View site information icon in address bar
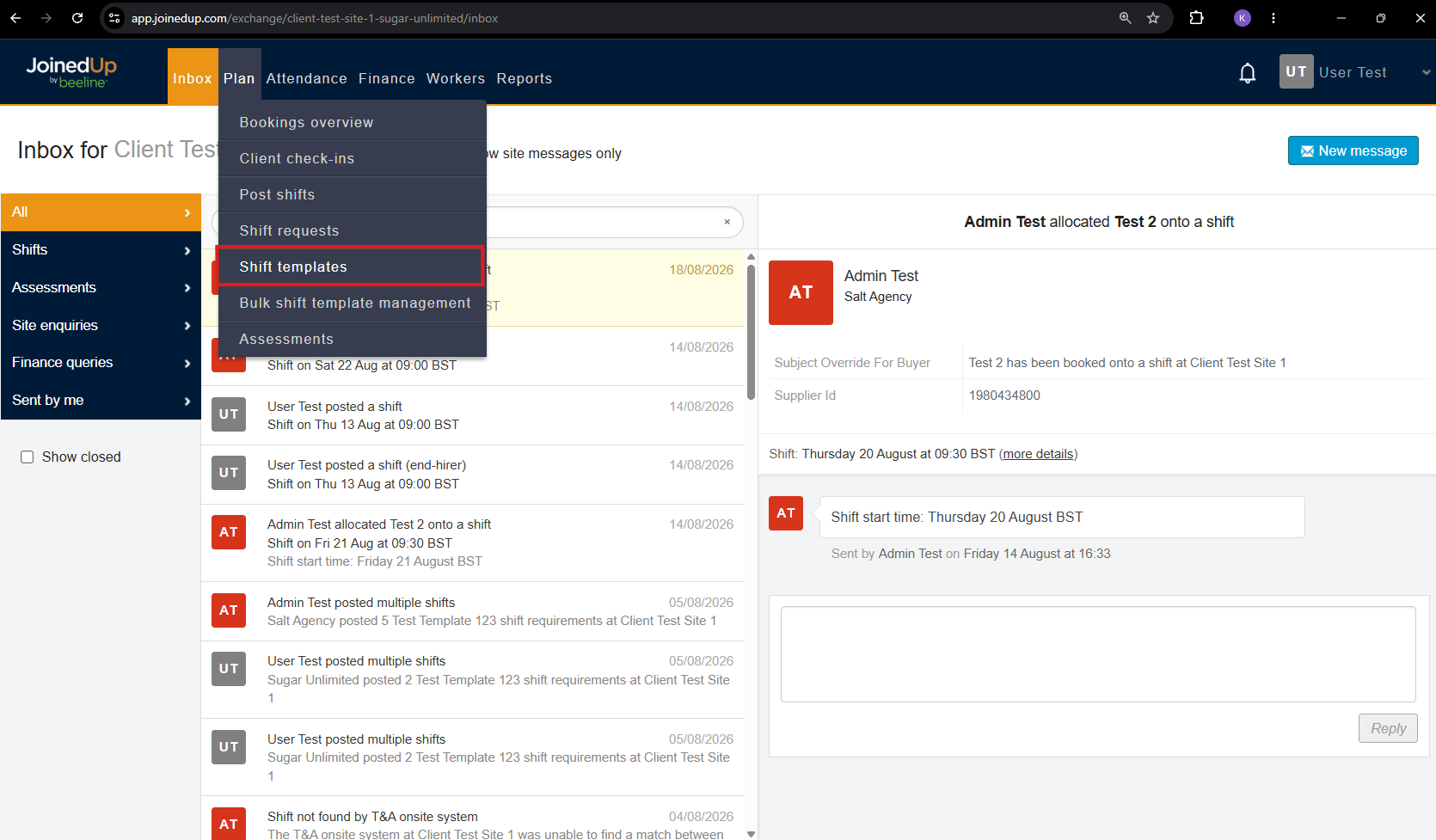1436x840 pixels. coord(114,18)
